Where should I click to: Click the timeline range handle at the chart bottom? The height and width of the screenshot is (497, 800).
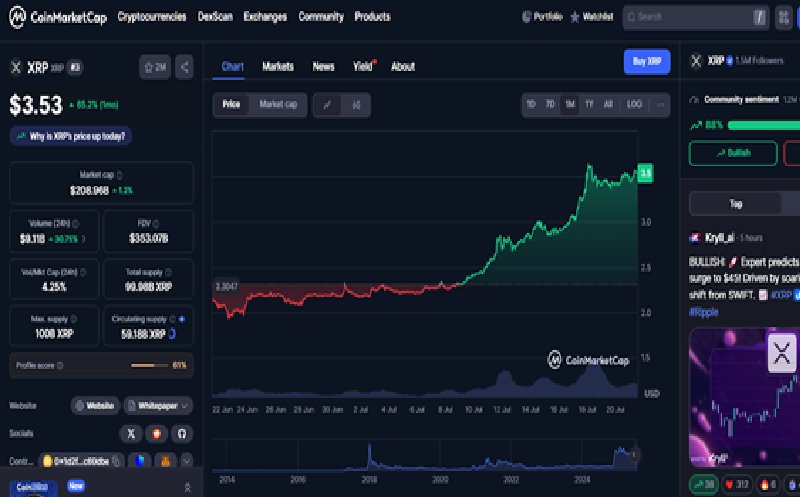pyautogui.click(x=634, y=455)
